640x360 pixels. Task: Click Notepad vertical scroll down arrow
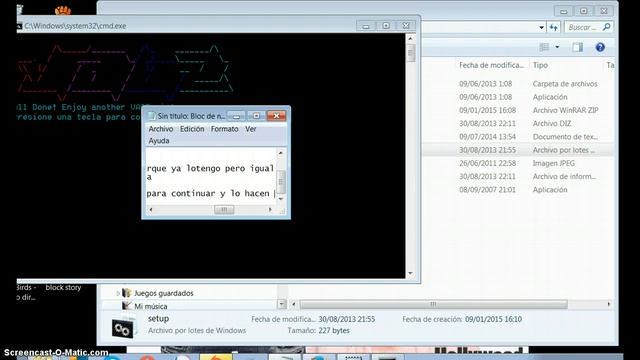click(x=280, y=199)
